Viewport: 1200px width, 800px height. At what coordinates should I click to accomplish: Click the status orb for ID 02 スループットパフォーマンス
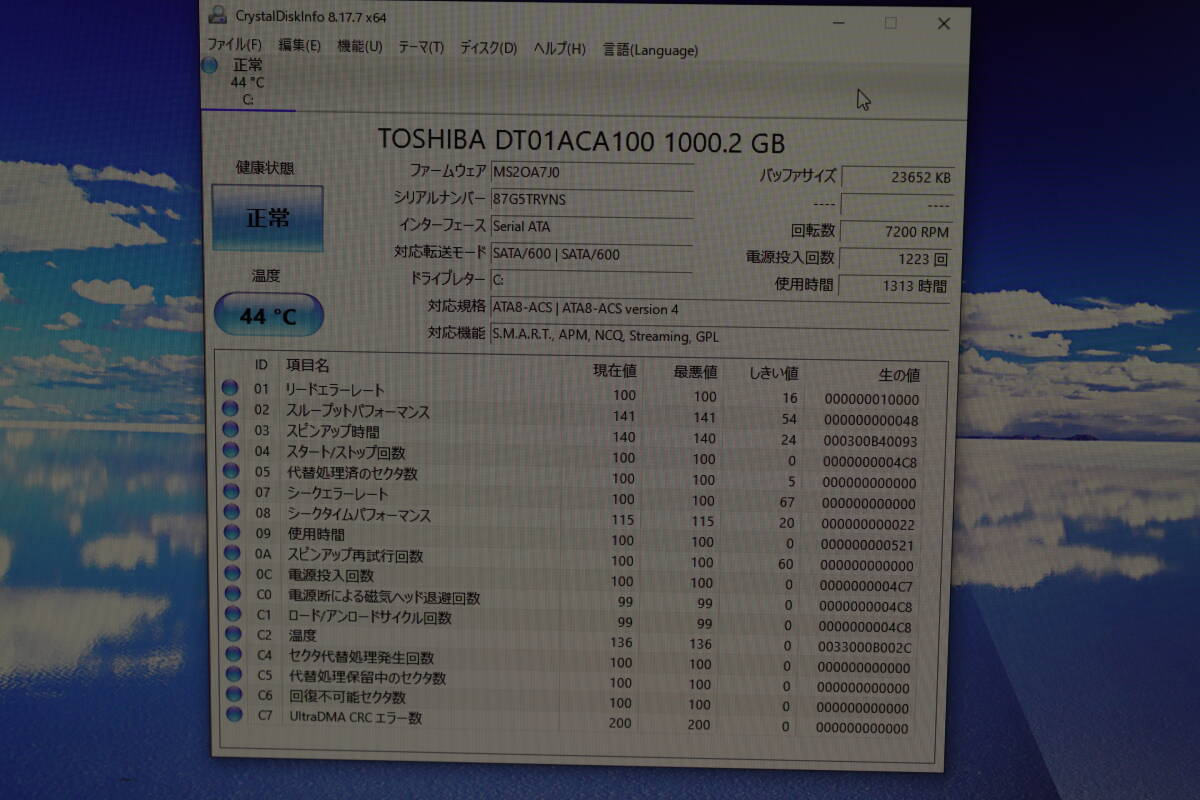(230, 408)
